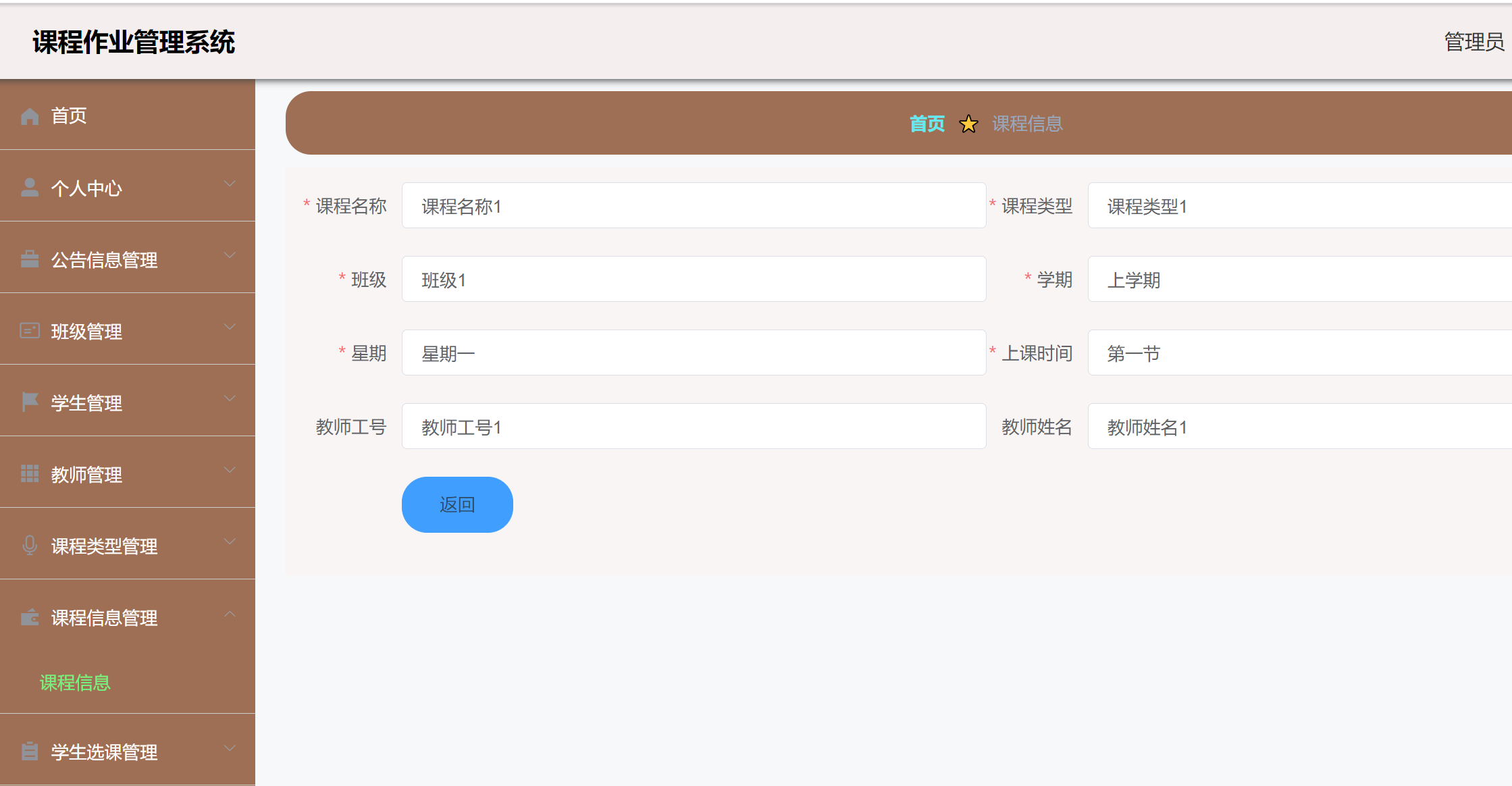Expand the 个人中心 section chevron
The width and height of the screenshot is (1512, 786).
tap(230, 183)
